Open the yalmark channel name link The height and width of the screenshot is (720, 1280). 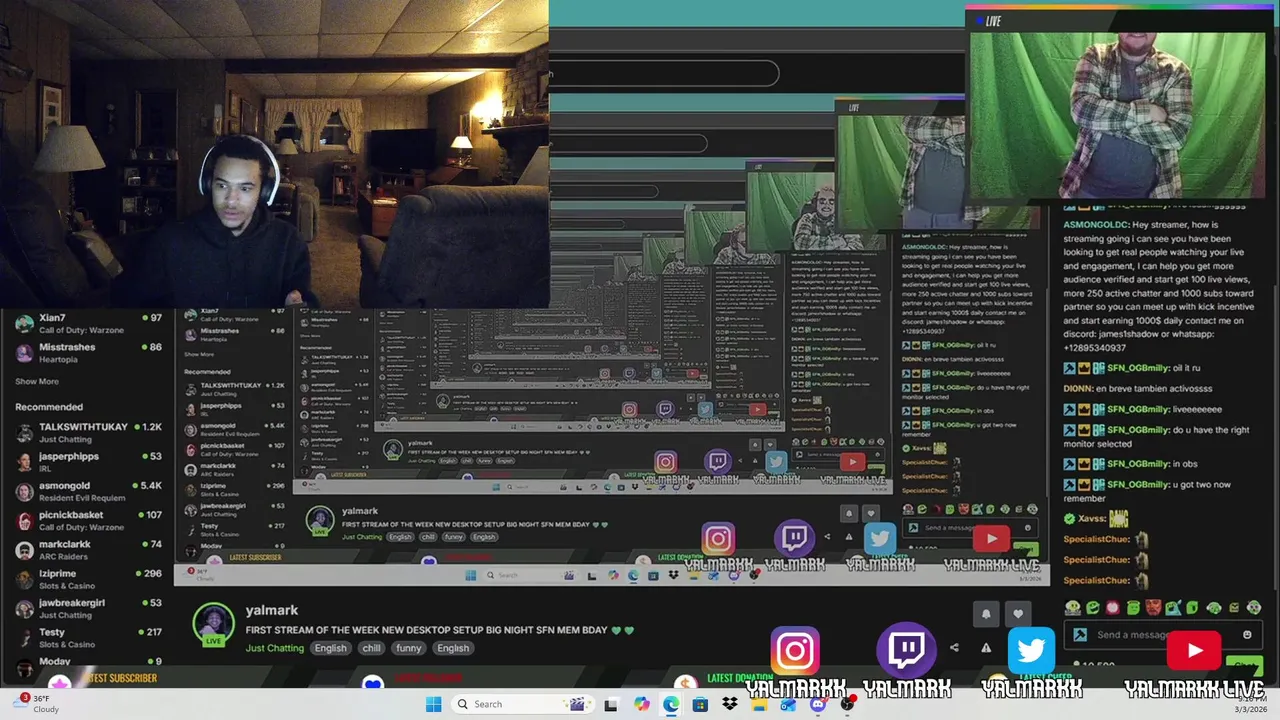(x=272, y=610)
